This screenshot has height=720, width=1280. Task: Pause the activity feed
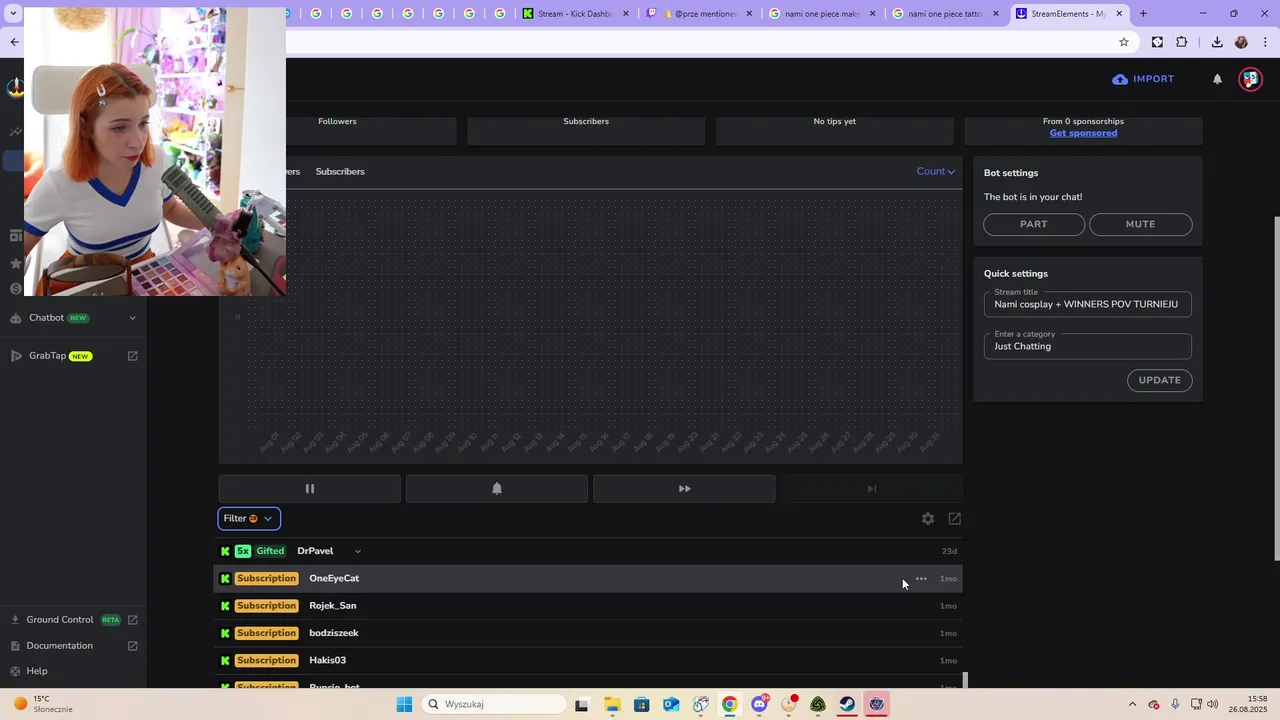click(309, 489)
